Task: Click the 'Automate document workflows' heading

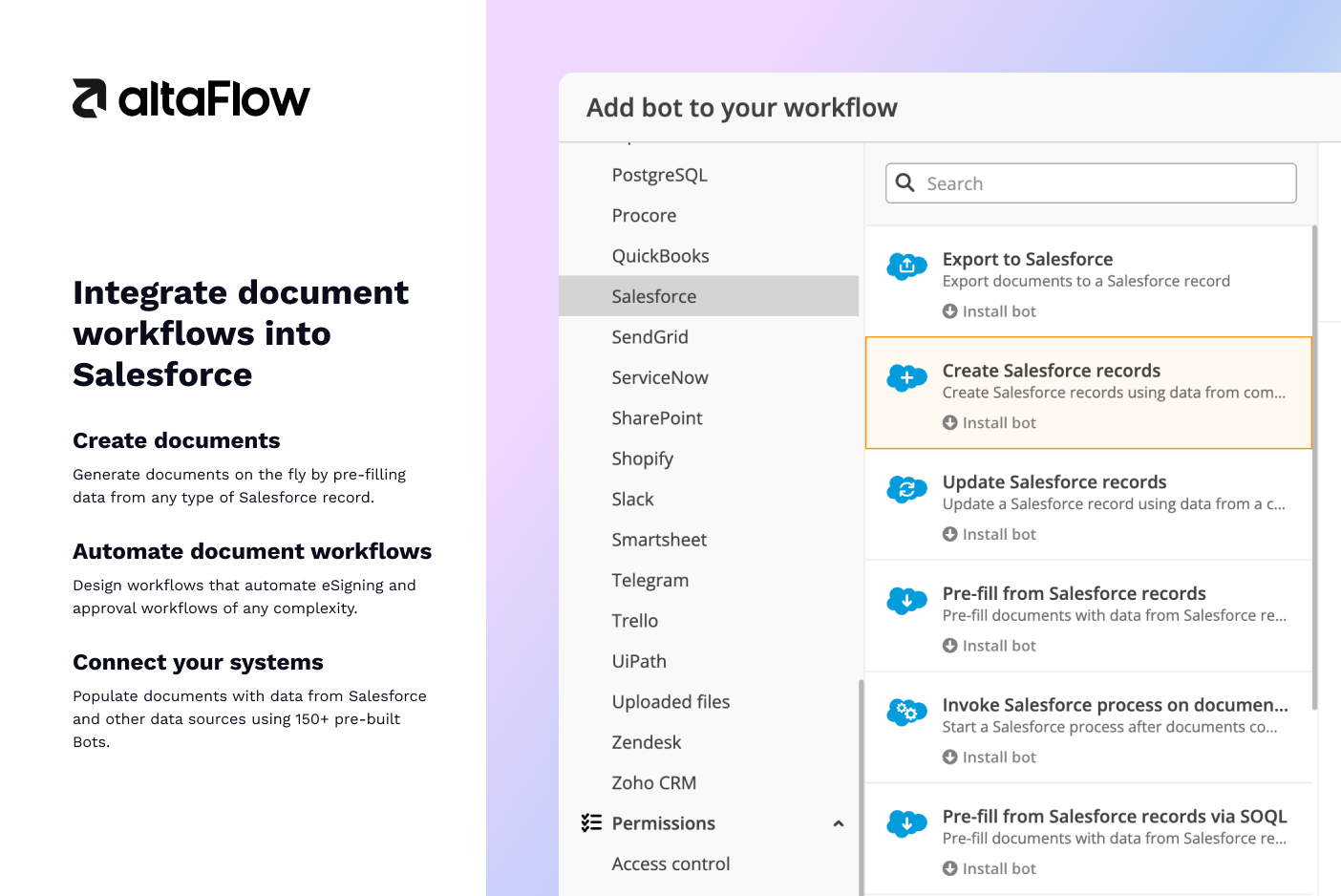Action: click(x=252, y=551)
